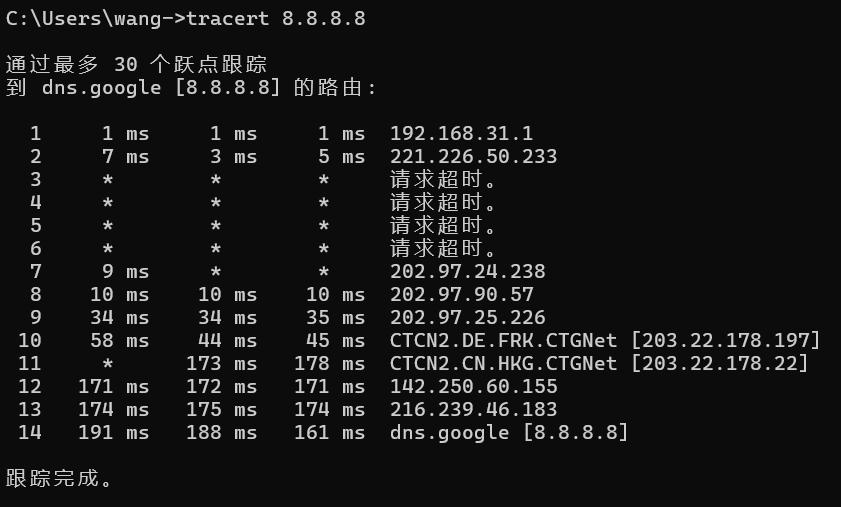
Task: Click the timeout message on hop 4
Action: coord(443,202)
